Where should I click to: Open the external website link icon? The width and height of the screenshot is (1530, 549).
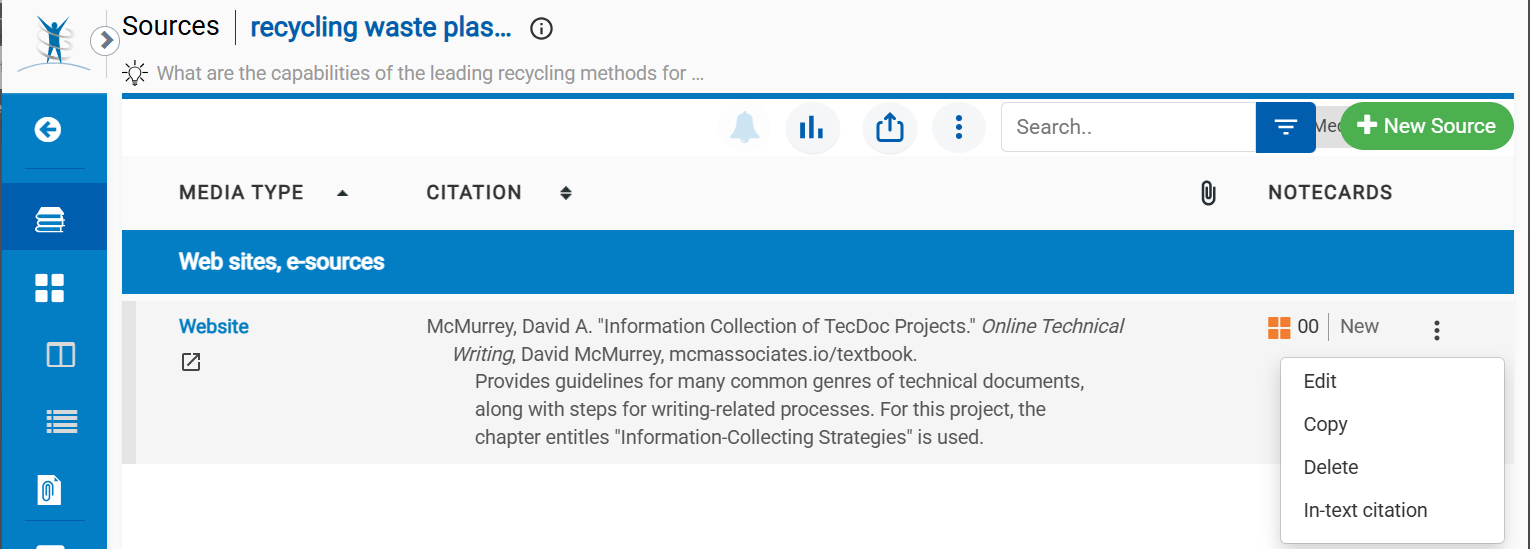[x=190, y=362]
